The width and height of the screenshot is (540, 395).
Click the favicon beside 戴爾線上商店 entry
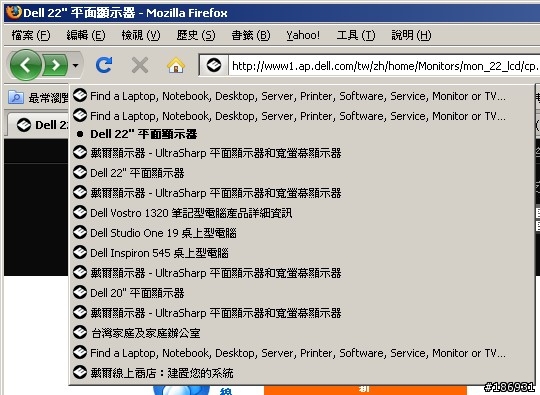[x=80, y=372]
